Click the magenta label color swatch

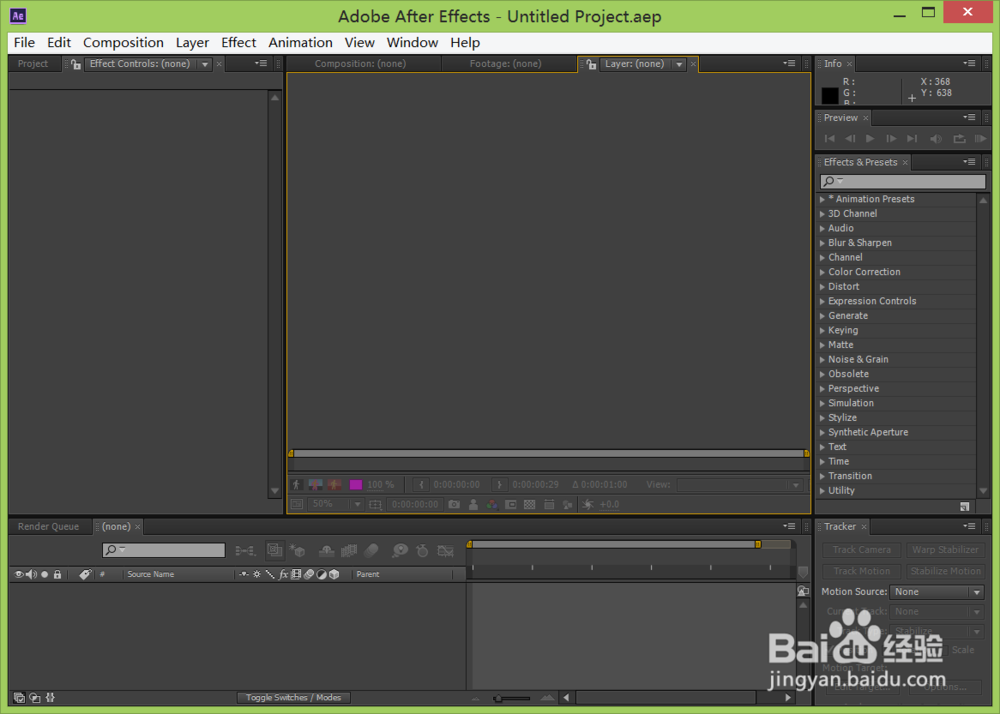[356, 484]
